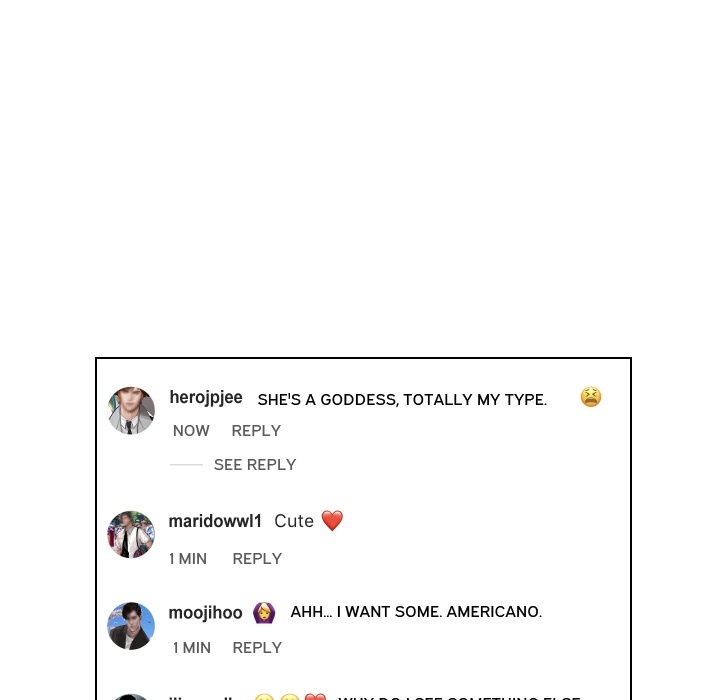Reply to moojihoo's Americano comment
Image resolution: width=720 pixels, height=700 pixels.
point(257,648)
